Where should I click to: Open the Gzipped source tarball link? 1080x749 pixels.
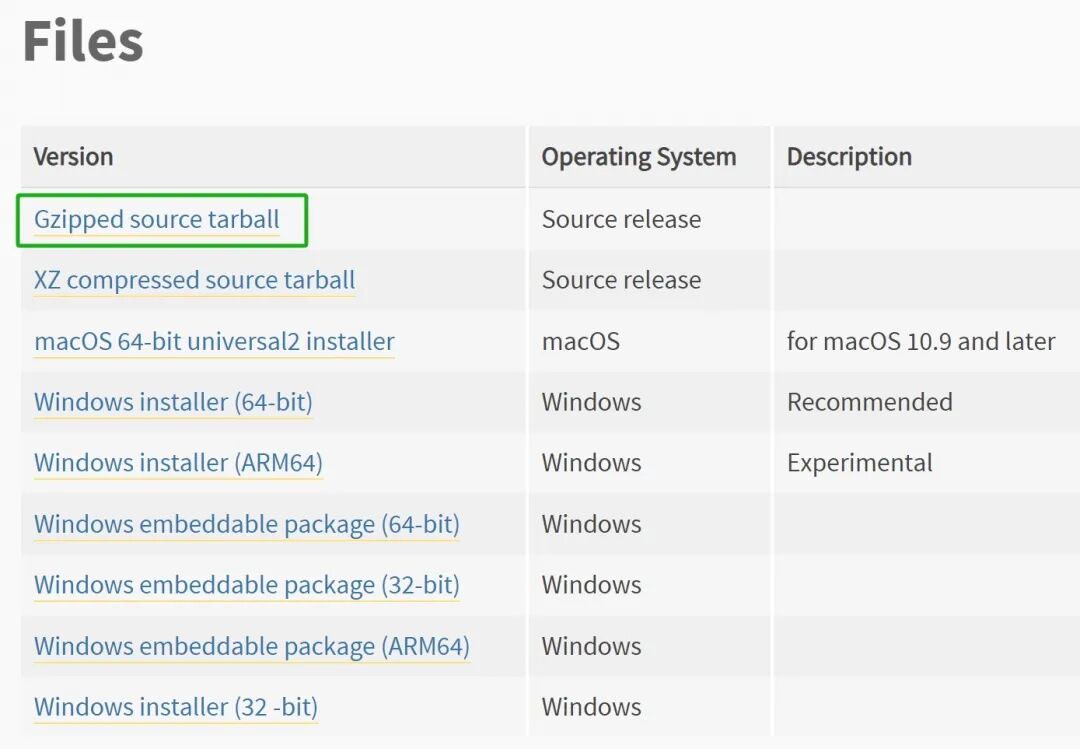point(156,219)
